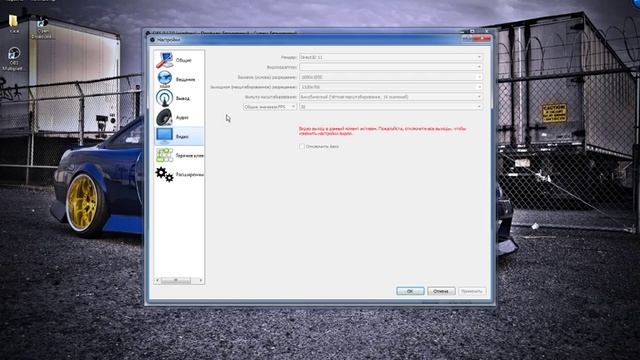
Task: Open the FPS value dropdown showing 30
Action: pos(391,107)
